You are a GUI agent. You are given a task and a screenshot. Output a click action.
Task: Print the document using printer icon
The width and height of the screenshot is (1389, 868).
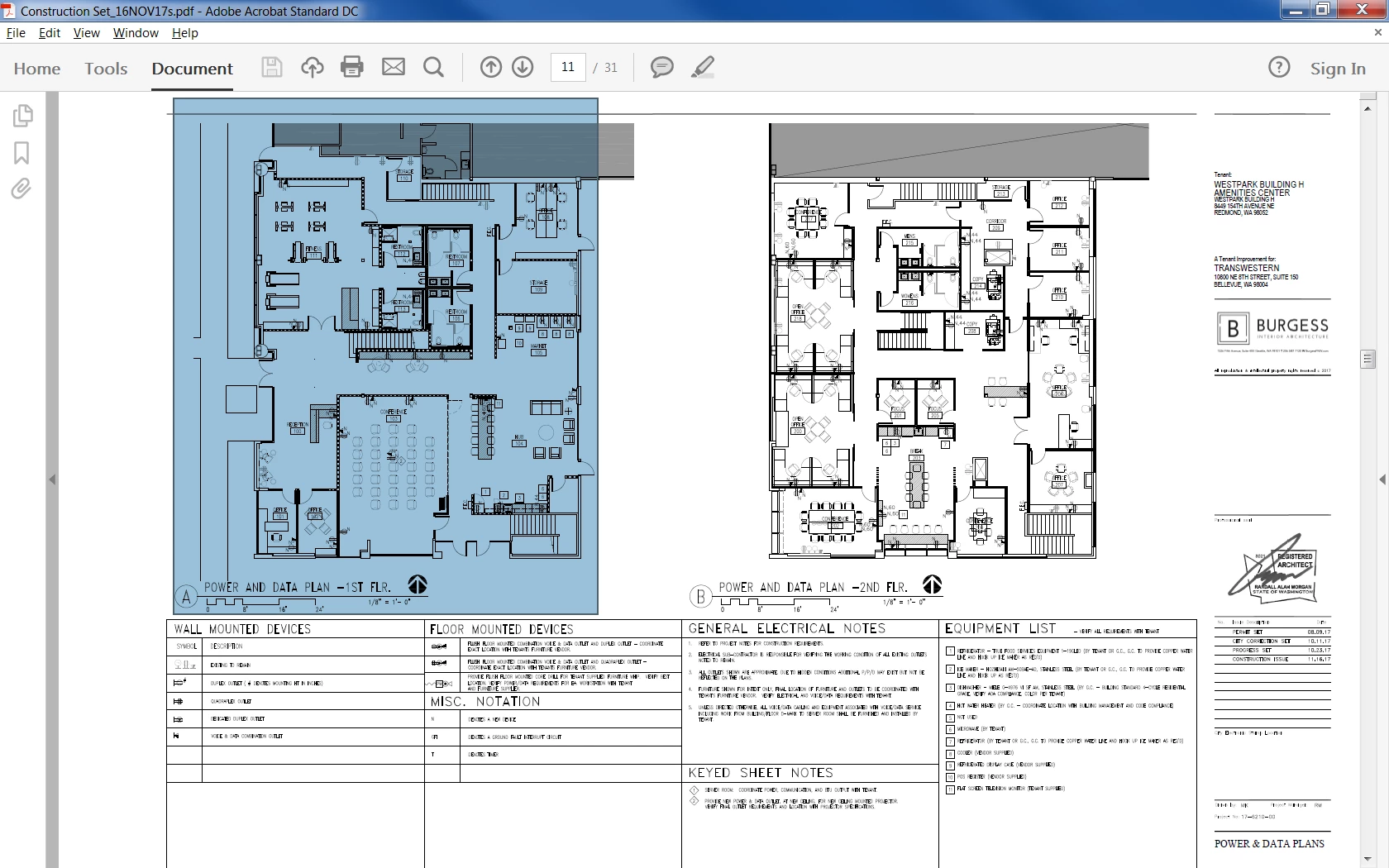coord(352,68)
